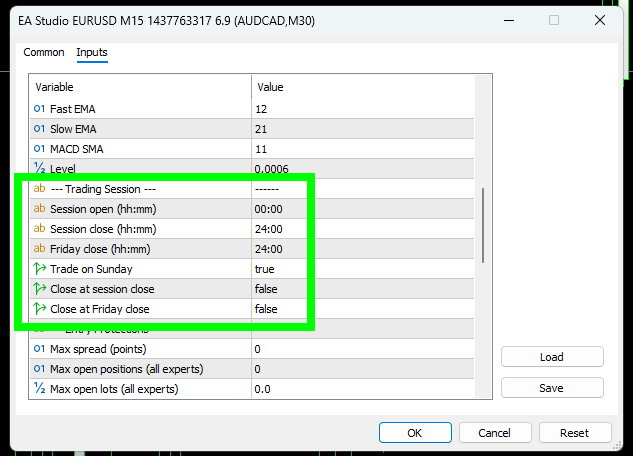
Task: Click the string icon beside Session close
Action: pyautogui.click(x=39, y=228)
